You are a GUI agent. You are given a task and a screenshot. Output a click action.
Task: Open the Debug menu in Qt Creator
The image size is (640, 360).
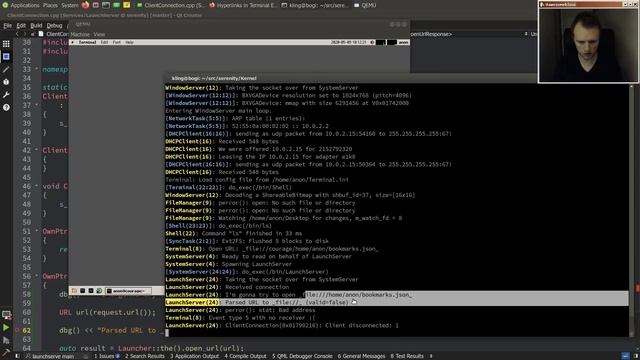point(54,25)
